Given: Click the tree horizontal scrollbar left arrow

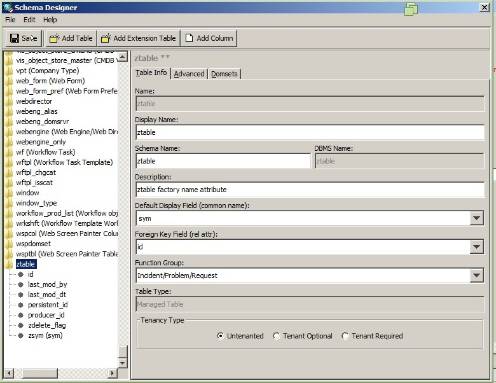Looking at the screenshot, I should point(9,373).
